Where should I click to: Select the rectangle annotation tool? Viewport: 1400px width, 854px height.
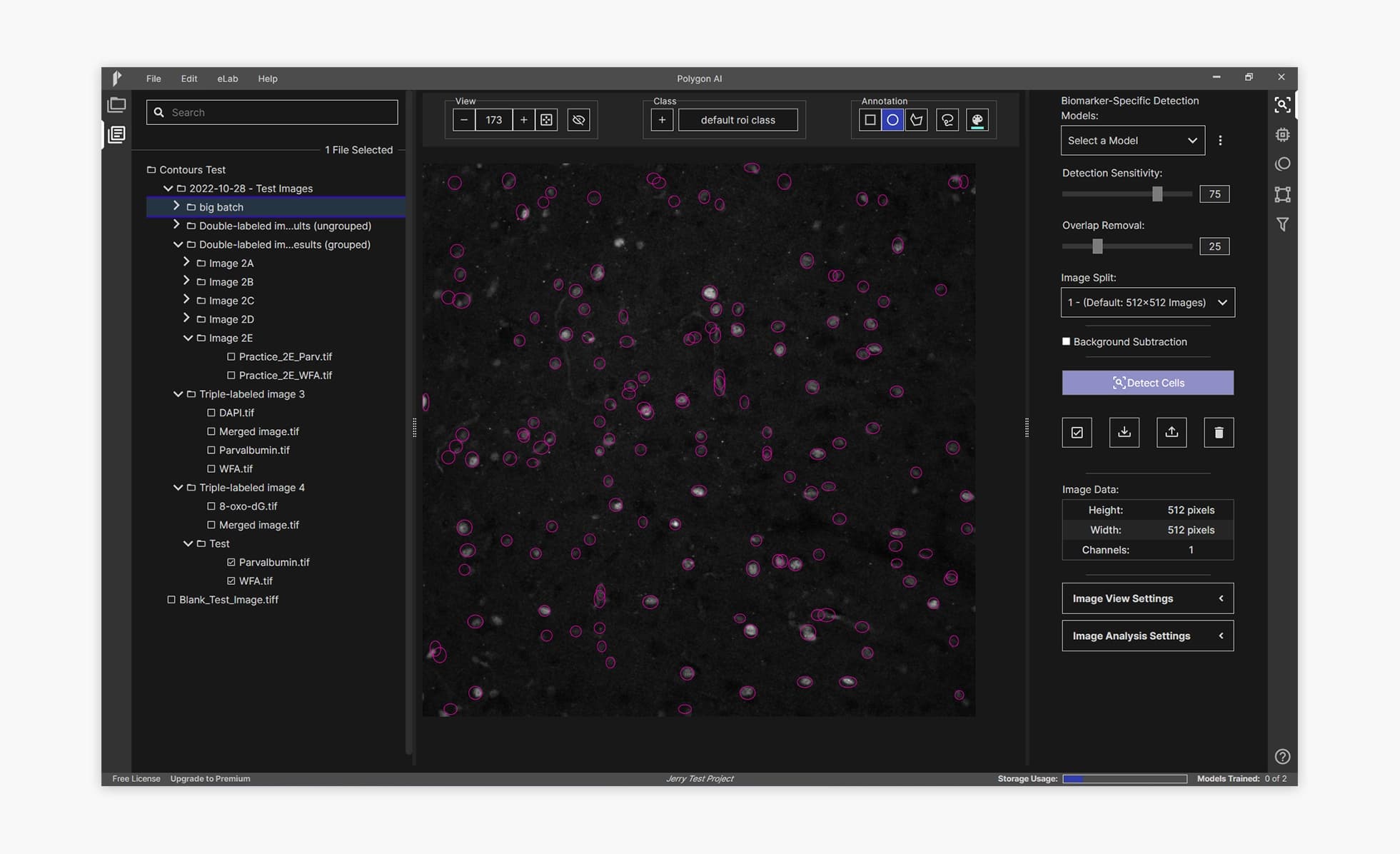(870, 120)
